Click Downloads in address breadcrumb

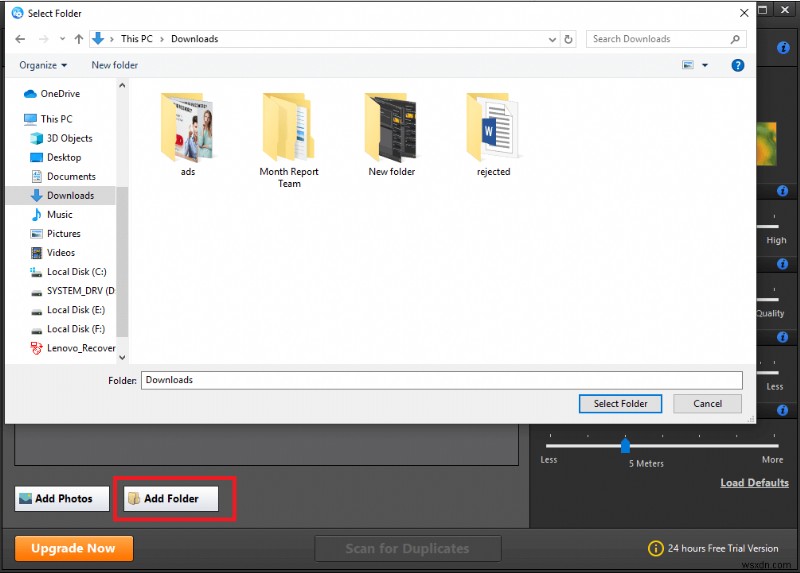click(x=194, y=39)
